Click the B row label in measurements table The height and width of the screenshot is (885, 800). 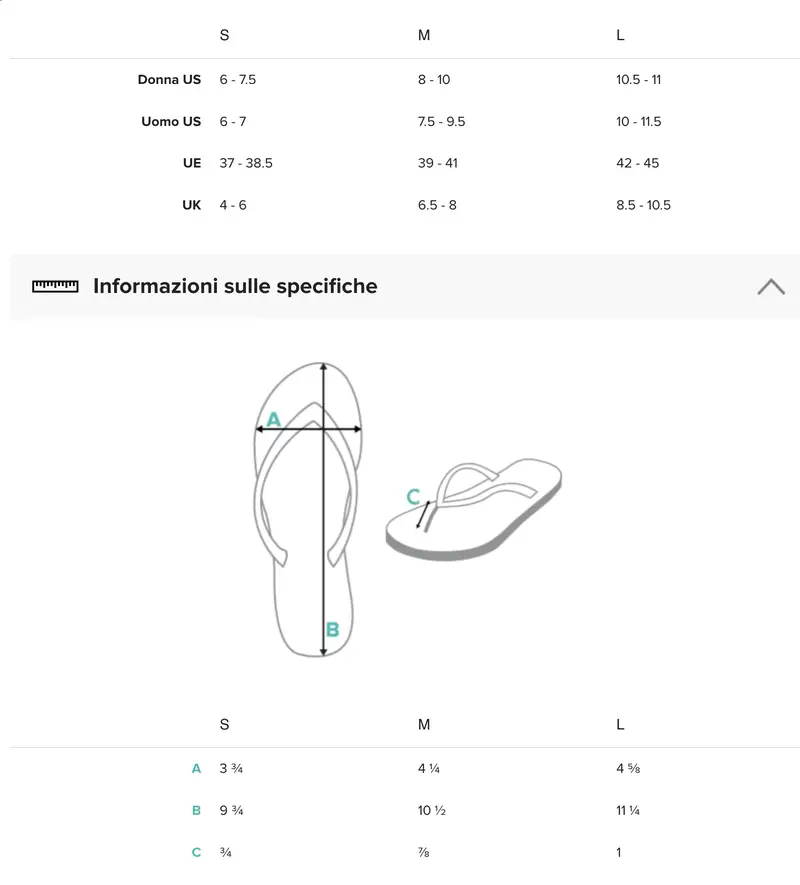pyautogui.click(x=196, y=811)
